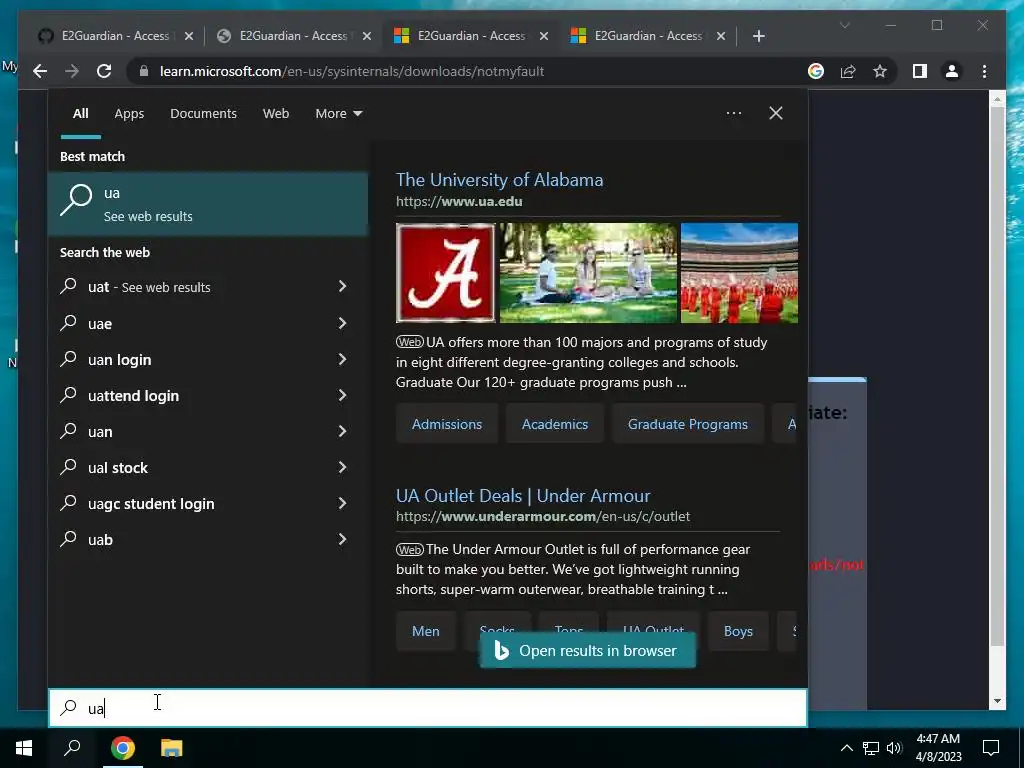Image resolution: width=1024 pixels, height=768 pixels.
Task: Click the Academics quick link
Action: click(554, 424)
